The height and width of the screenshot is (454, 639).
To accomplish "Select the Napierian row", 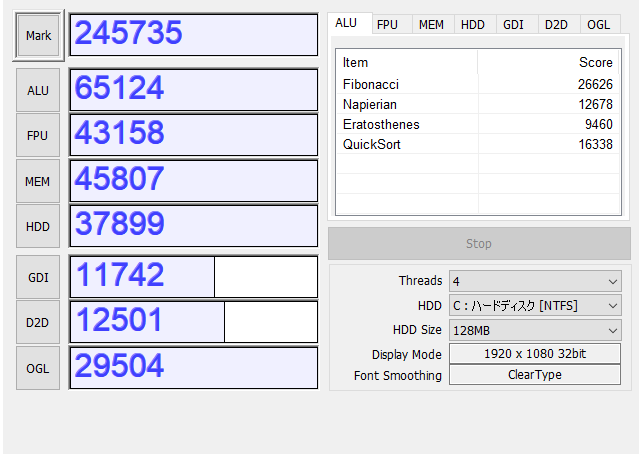I will click(478, 104).
